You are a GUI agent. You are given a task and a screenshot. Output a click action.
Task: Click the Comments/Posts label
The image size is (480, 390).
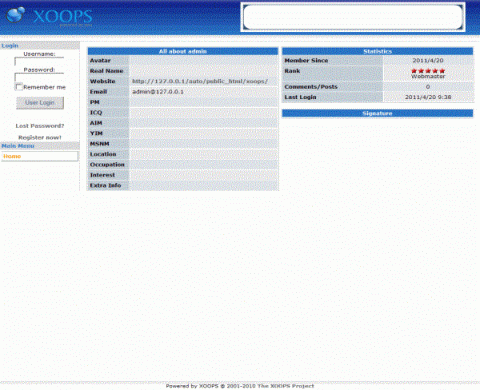coord(311,87)
